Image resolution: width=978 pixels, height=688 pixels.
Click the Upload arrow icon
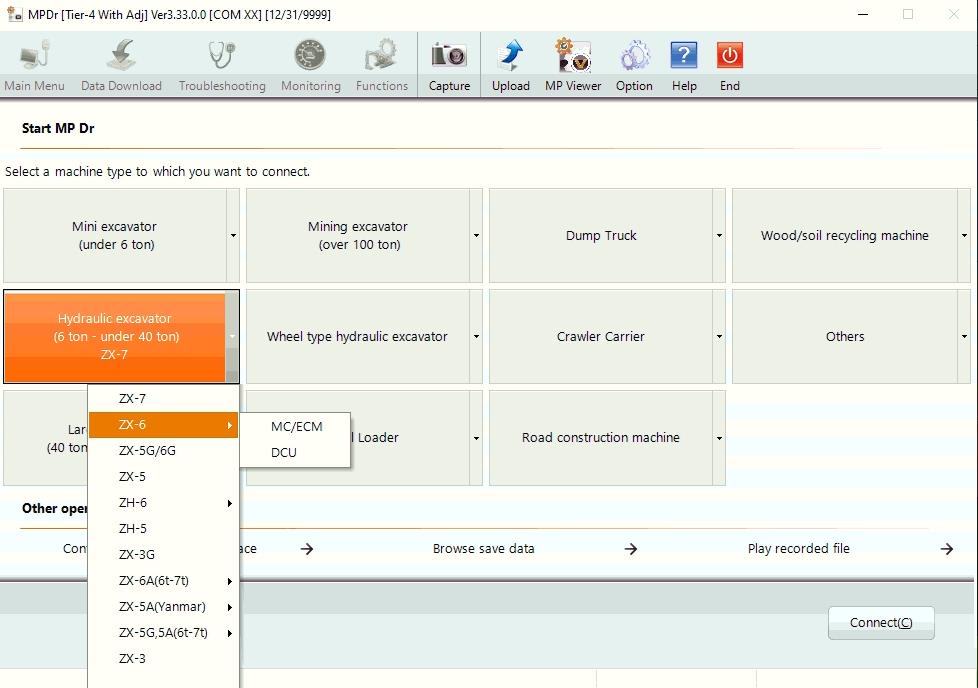click(510, 66)
